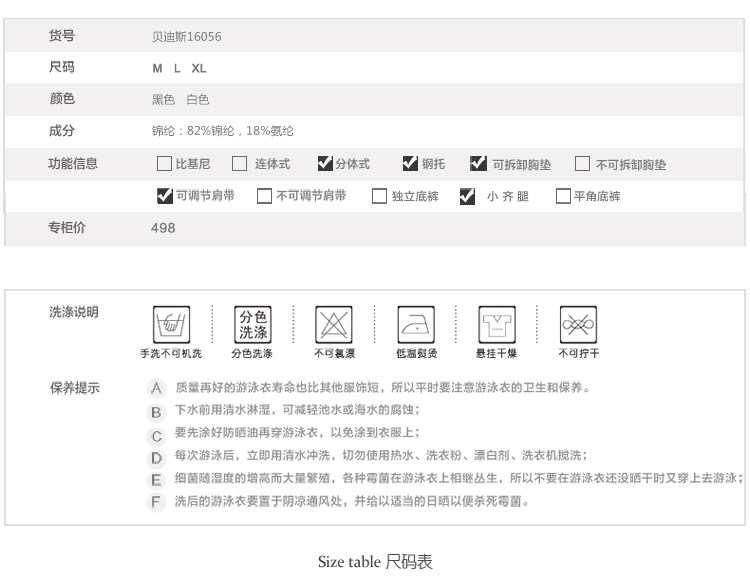Click tip text starting 下水前用清水淋湿
750x583 pixels.
pos(298,410)
